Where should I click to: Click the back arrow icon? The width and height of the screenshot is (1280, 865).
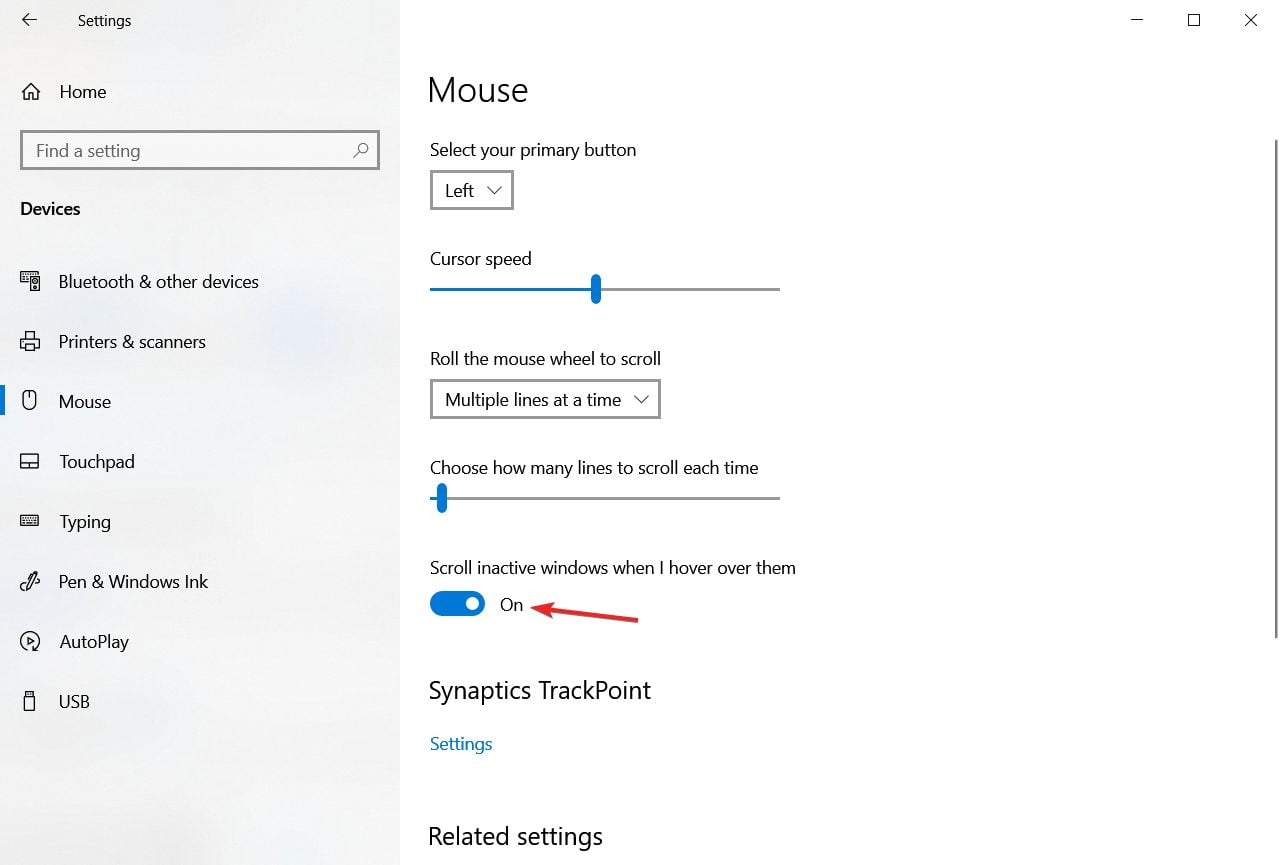[x=29, y=20]
